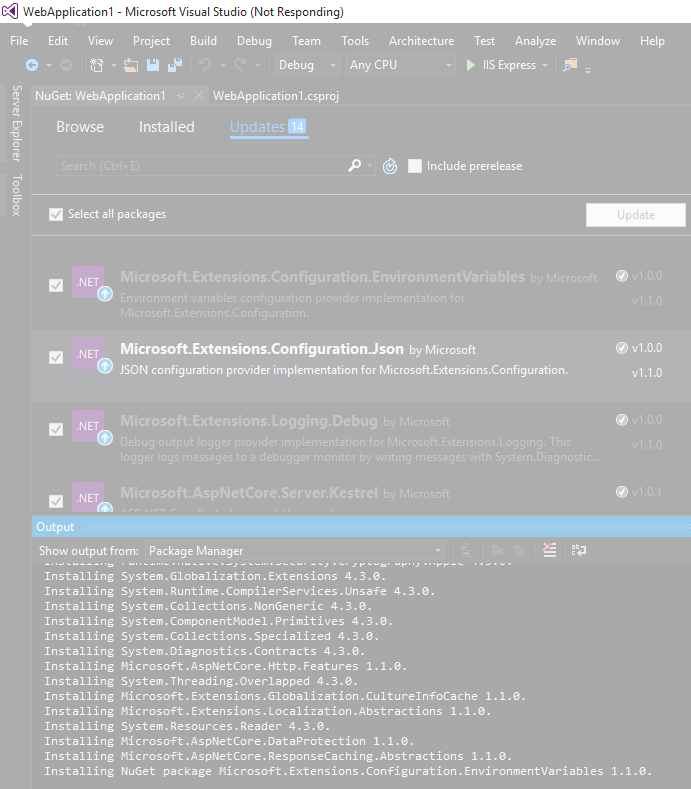
Task: Click the Save disk icon
Action: click(x=153, y=65)
